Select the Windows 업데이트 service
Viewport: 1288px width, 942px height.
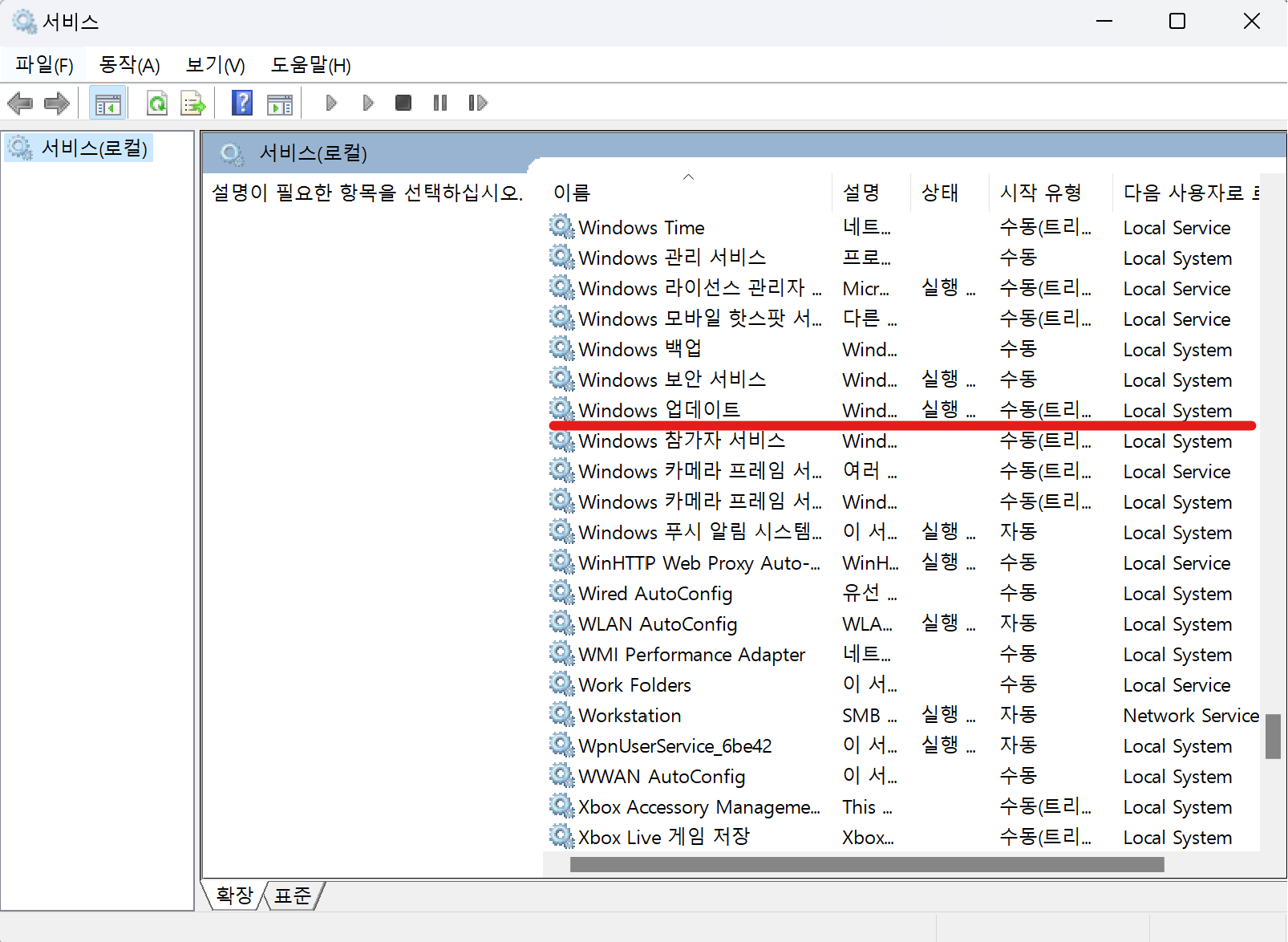(x=903, y=411)
